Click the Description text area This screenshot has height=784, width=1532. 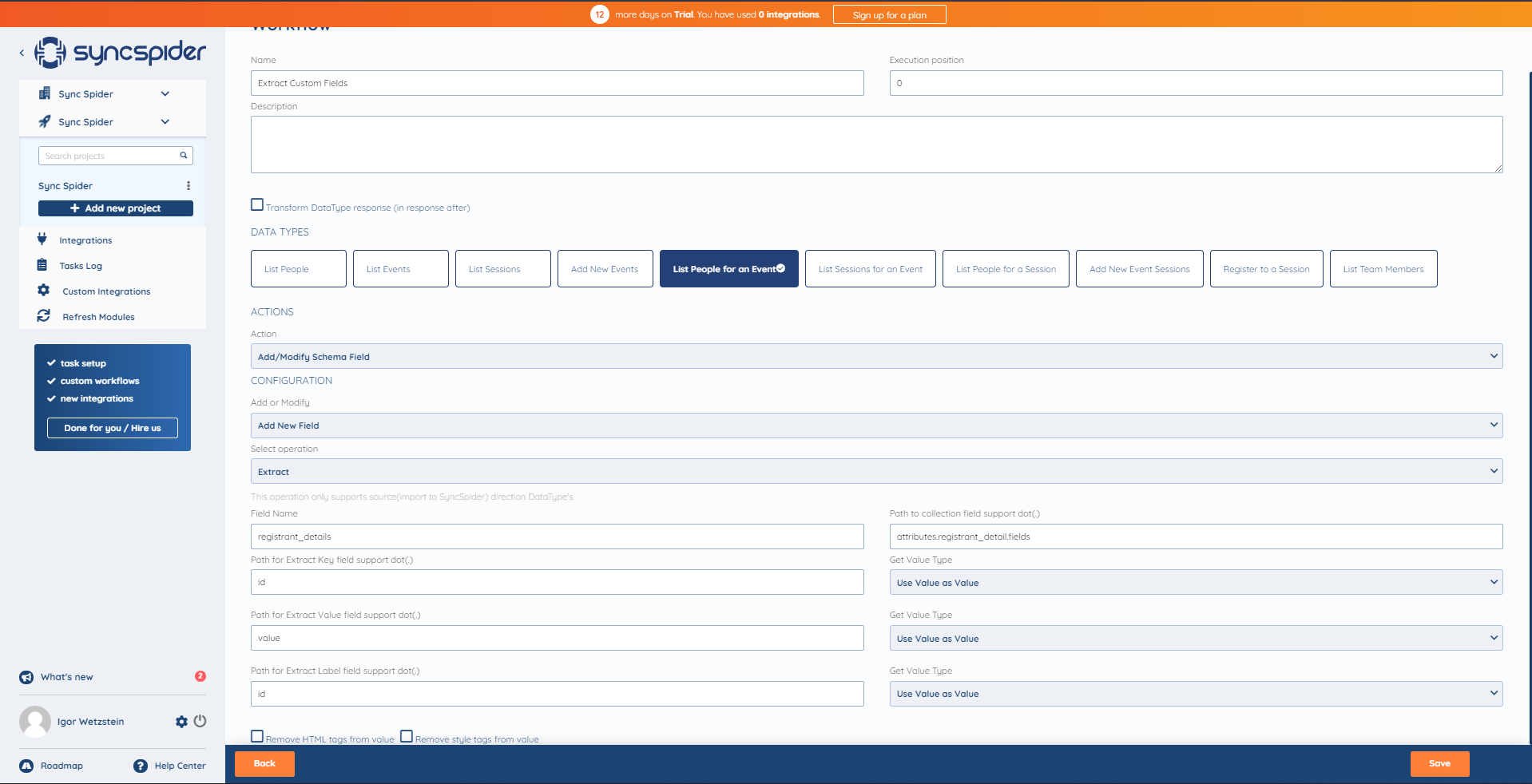(876, 145)
